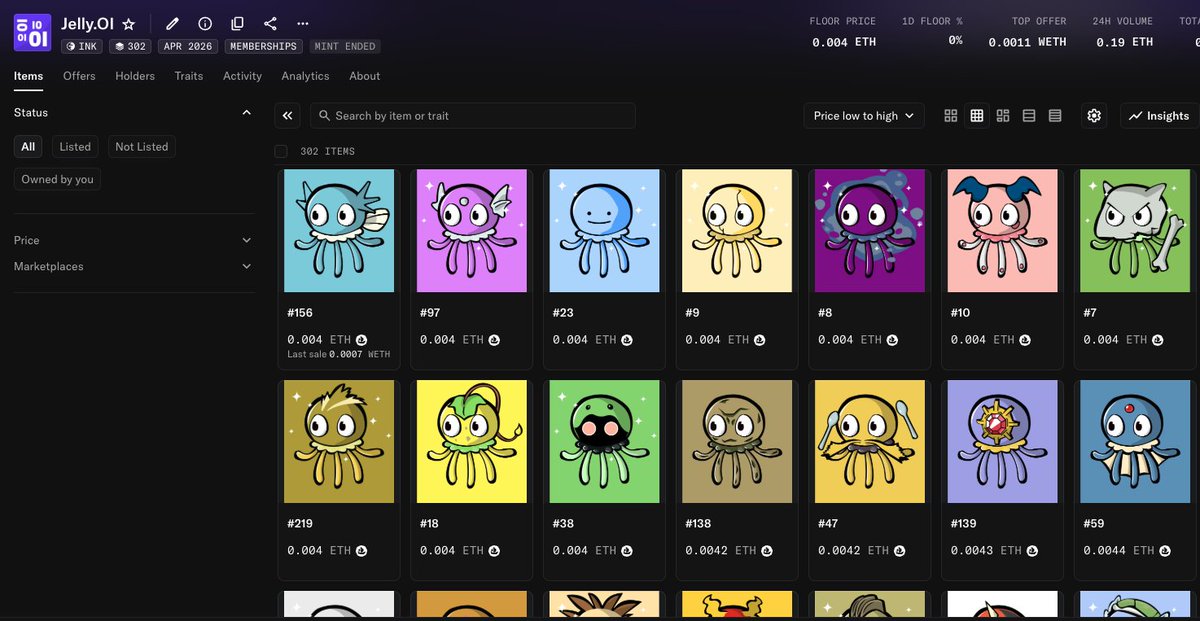This screenshot has width=1200, height=621.
Task: Collapse the filters sidebar with double-arrow button
Action: tap(288, 116)
